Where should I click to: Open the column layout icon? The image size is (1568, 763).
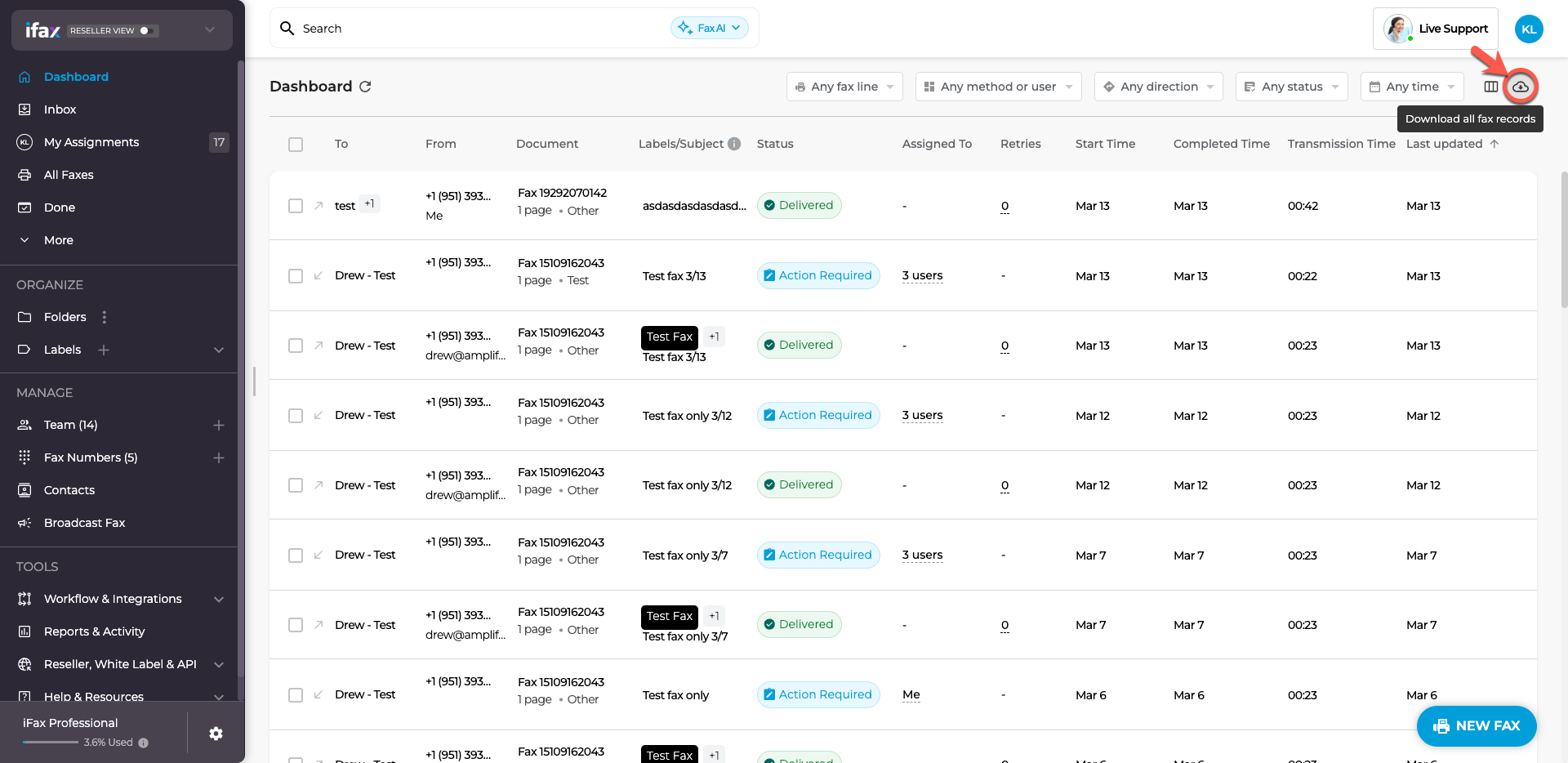pos(1491,87)
